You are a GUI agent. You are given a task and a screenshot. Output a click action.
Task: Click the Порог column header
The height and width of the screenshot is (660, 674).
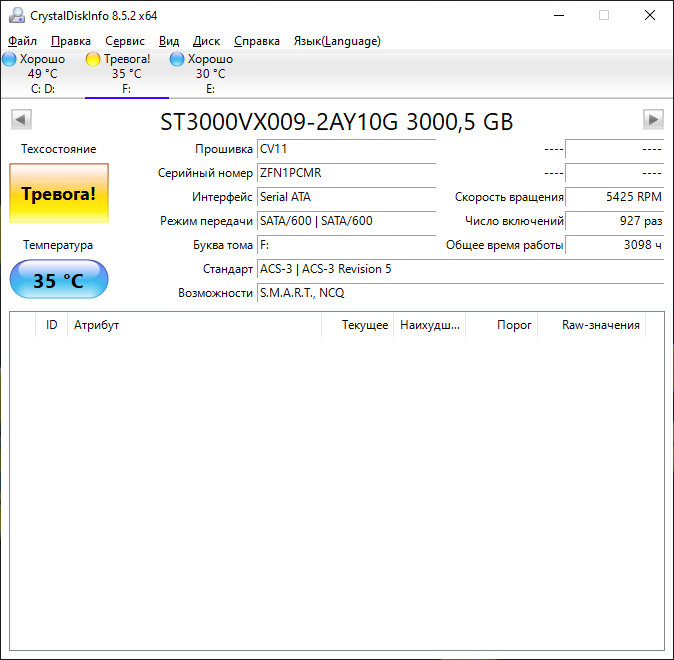tap(502, 325)
